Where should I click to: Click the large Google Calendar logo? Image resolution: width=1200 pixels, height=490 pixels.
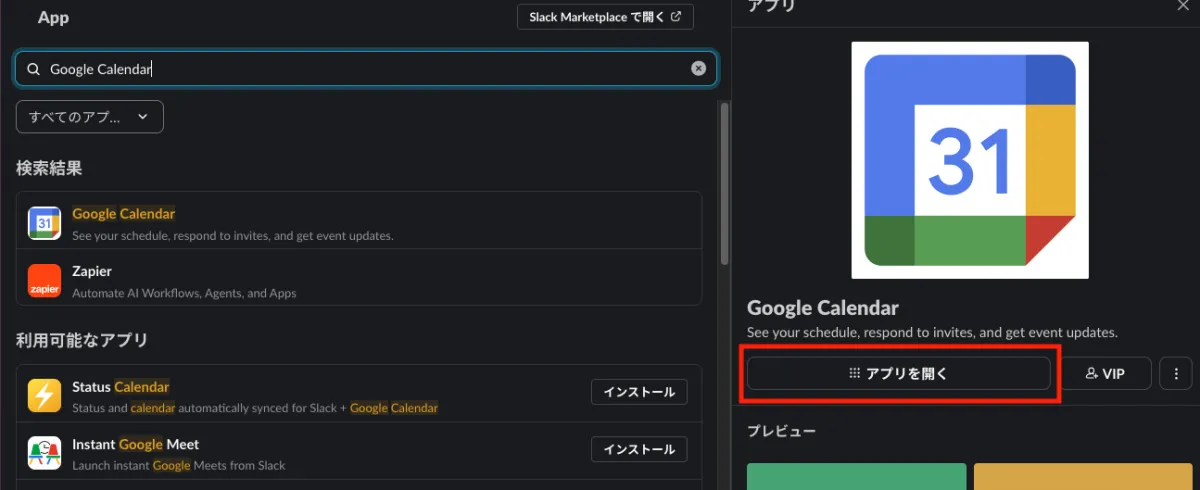point(970,160)
